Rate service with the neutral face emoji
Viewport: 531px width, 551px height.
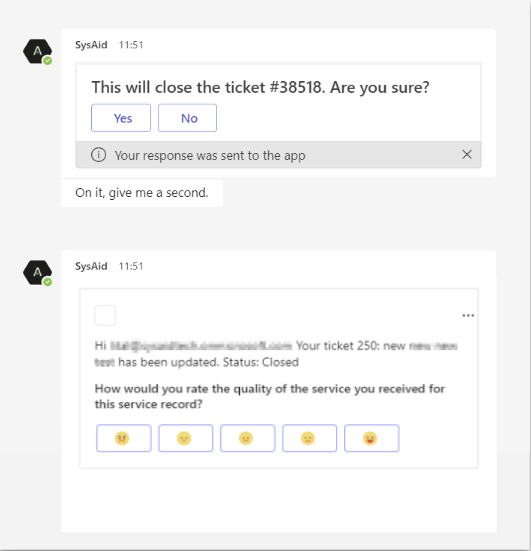(248, 438)
